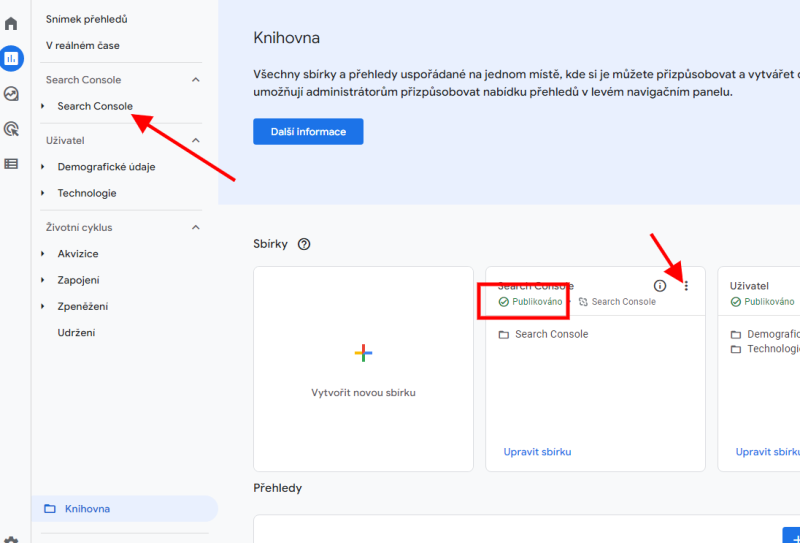800x543 pixels.
Task: Click info icon on Search Console card
Action: 660,286
